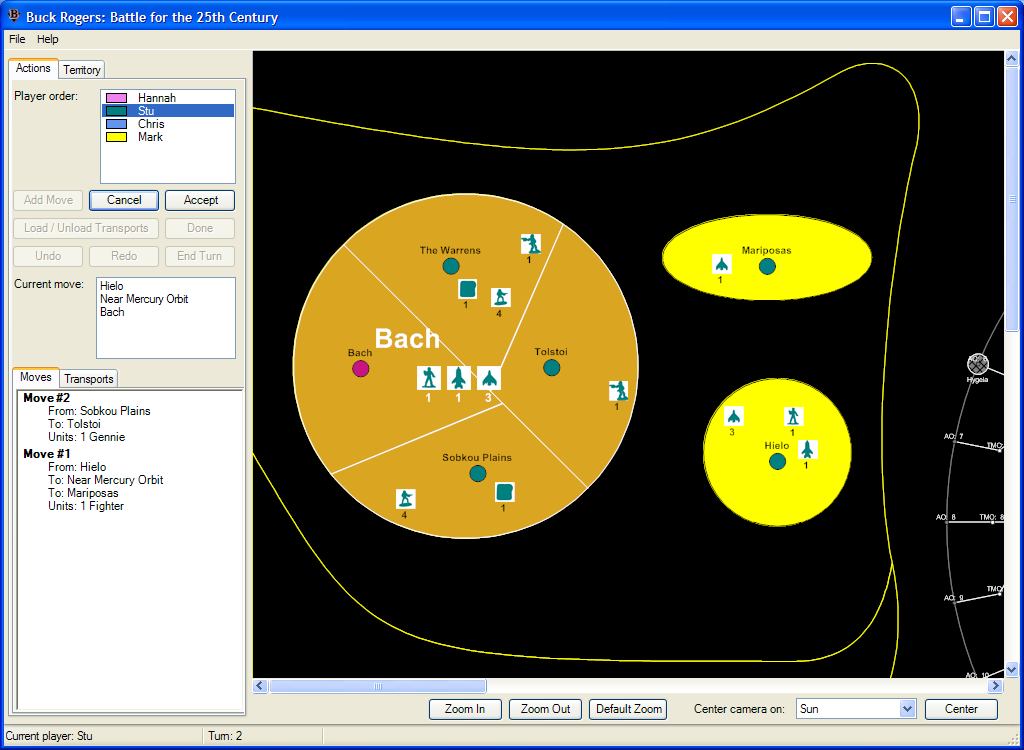Viewport: 1024px width, 750px height.
Task: Maximize the Buck Rogers window
Action: (984, 16)
